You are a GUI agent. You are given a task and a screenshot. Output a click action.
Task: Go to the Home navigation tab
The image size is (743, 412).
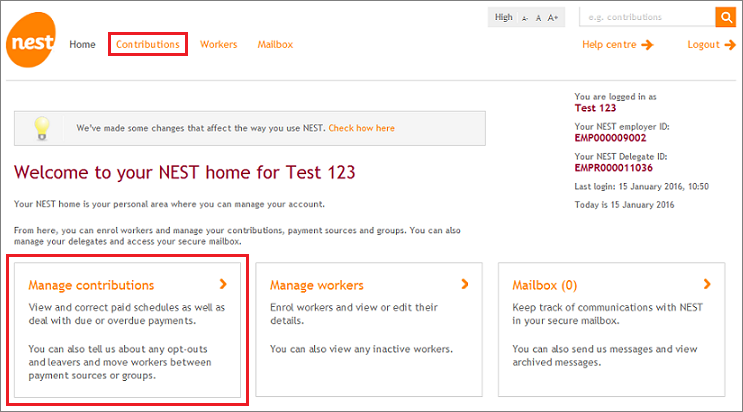click(x=82, y=45)
